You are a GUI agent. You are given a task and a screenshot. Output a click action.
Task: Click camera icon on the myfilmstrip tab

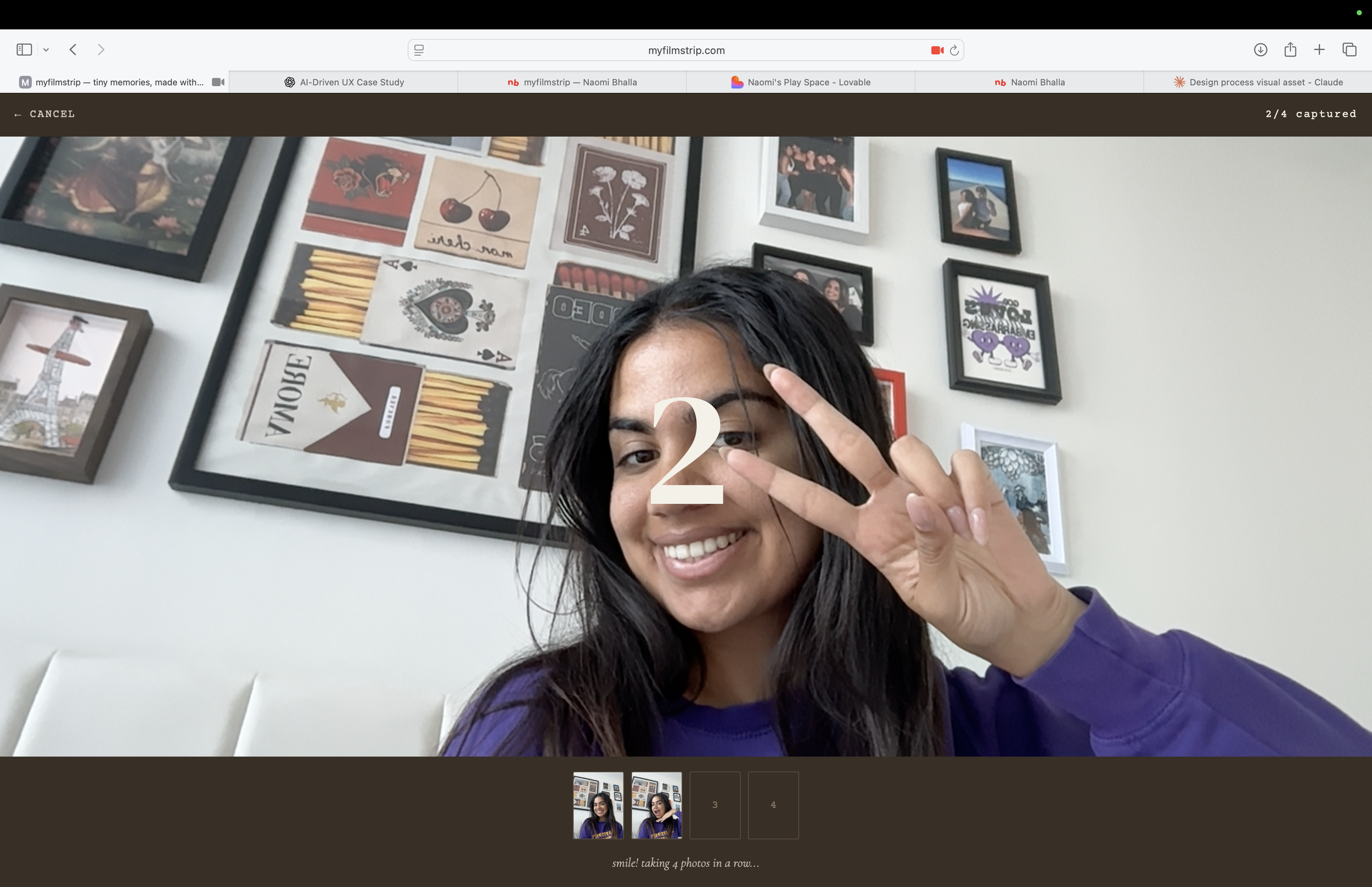(x=218, y=82)
